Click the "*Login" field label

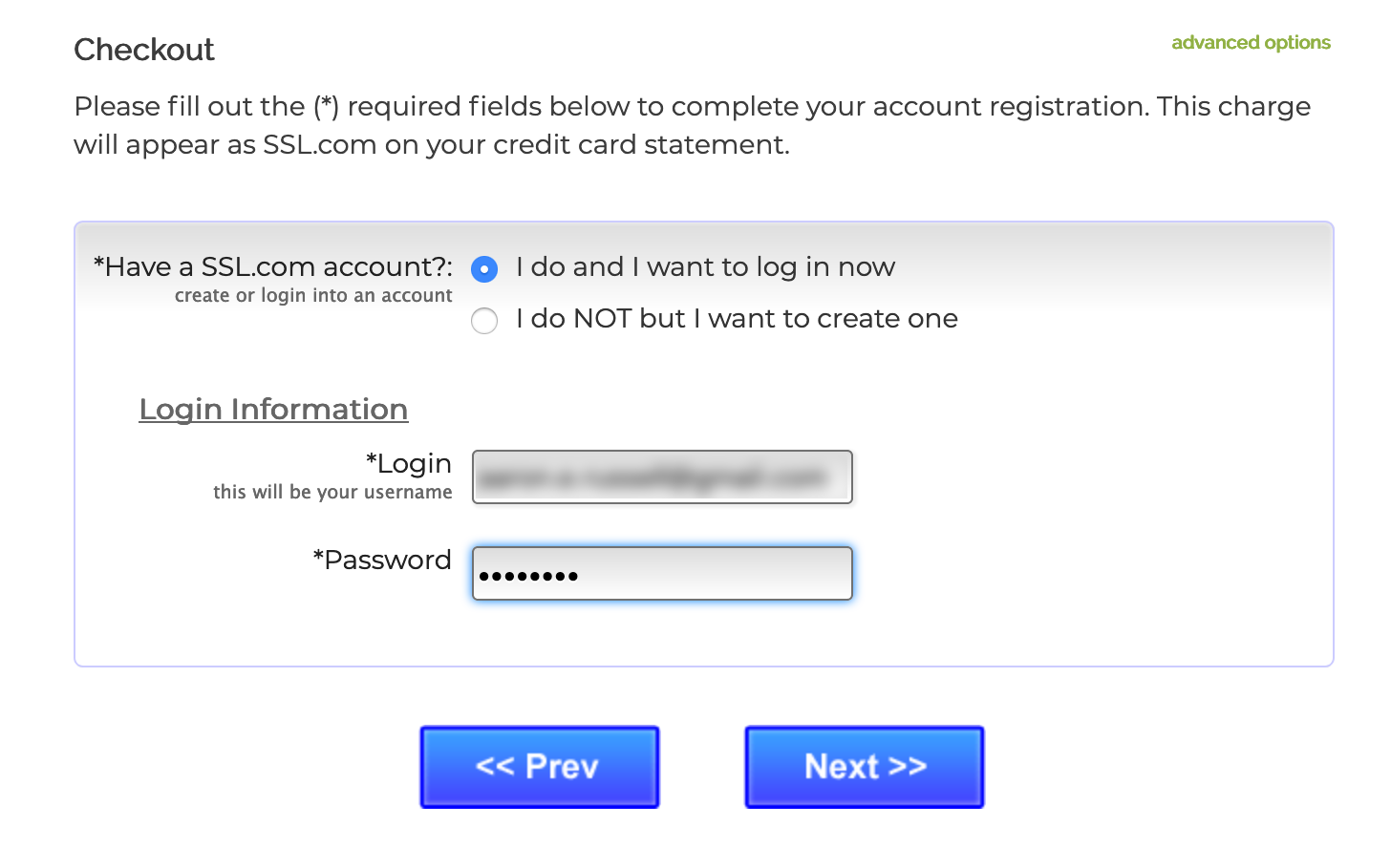tap(409, 464)
